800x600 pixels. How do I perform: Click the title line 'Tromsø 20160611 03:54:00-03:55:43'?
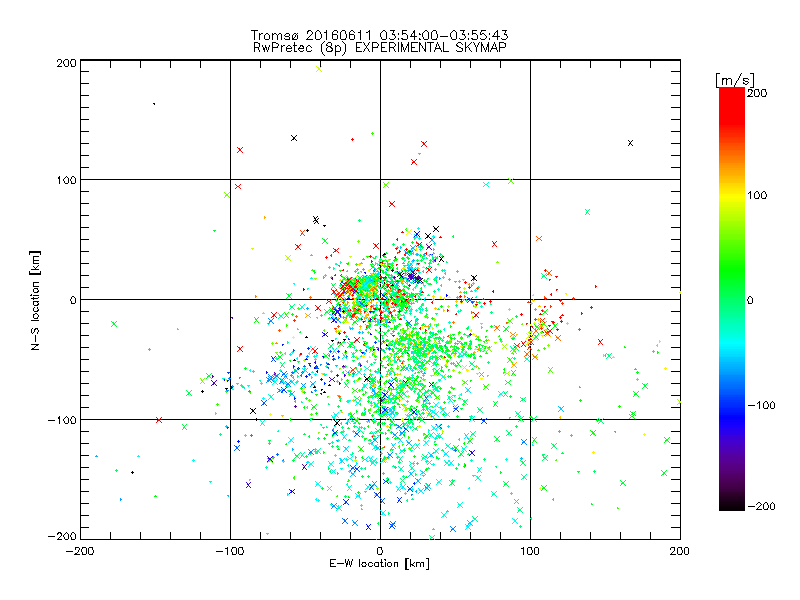click(379, 35)
